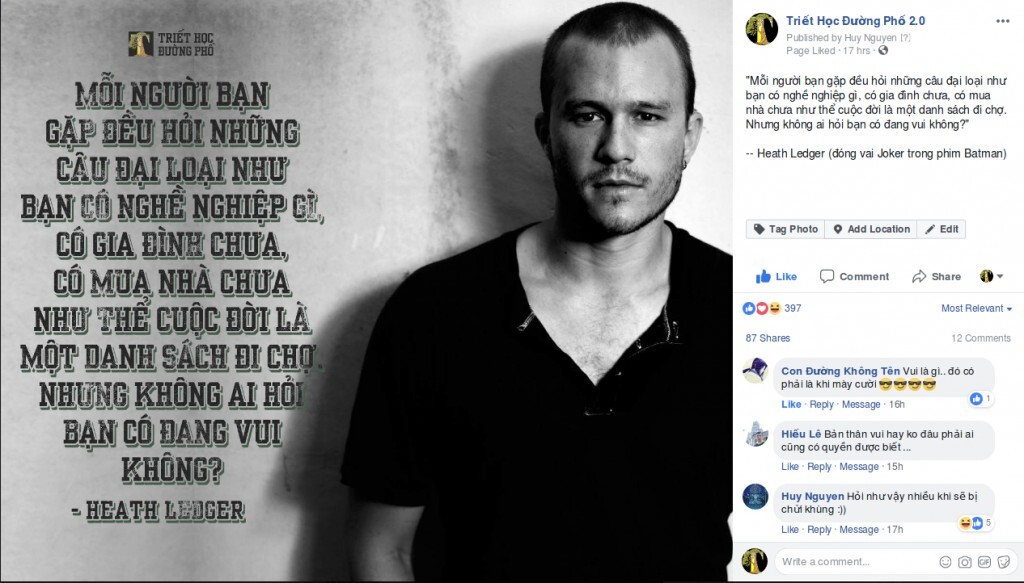This screenshot has height=583, width=1024.
Task: Open the 87 Shares link
Action: 768,338
